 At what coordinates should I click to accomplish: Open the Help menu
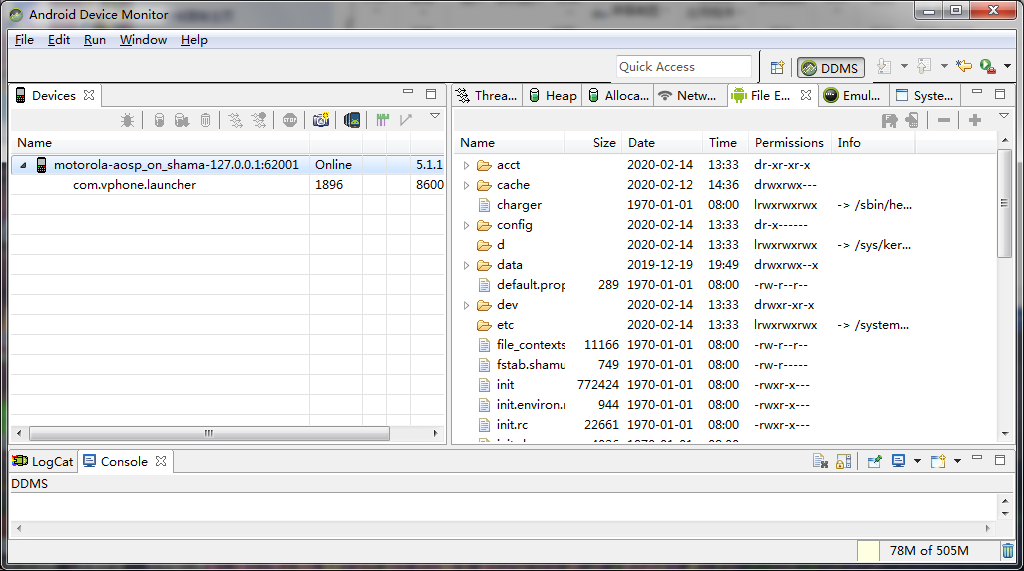[194, 40]
